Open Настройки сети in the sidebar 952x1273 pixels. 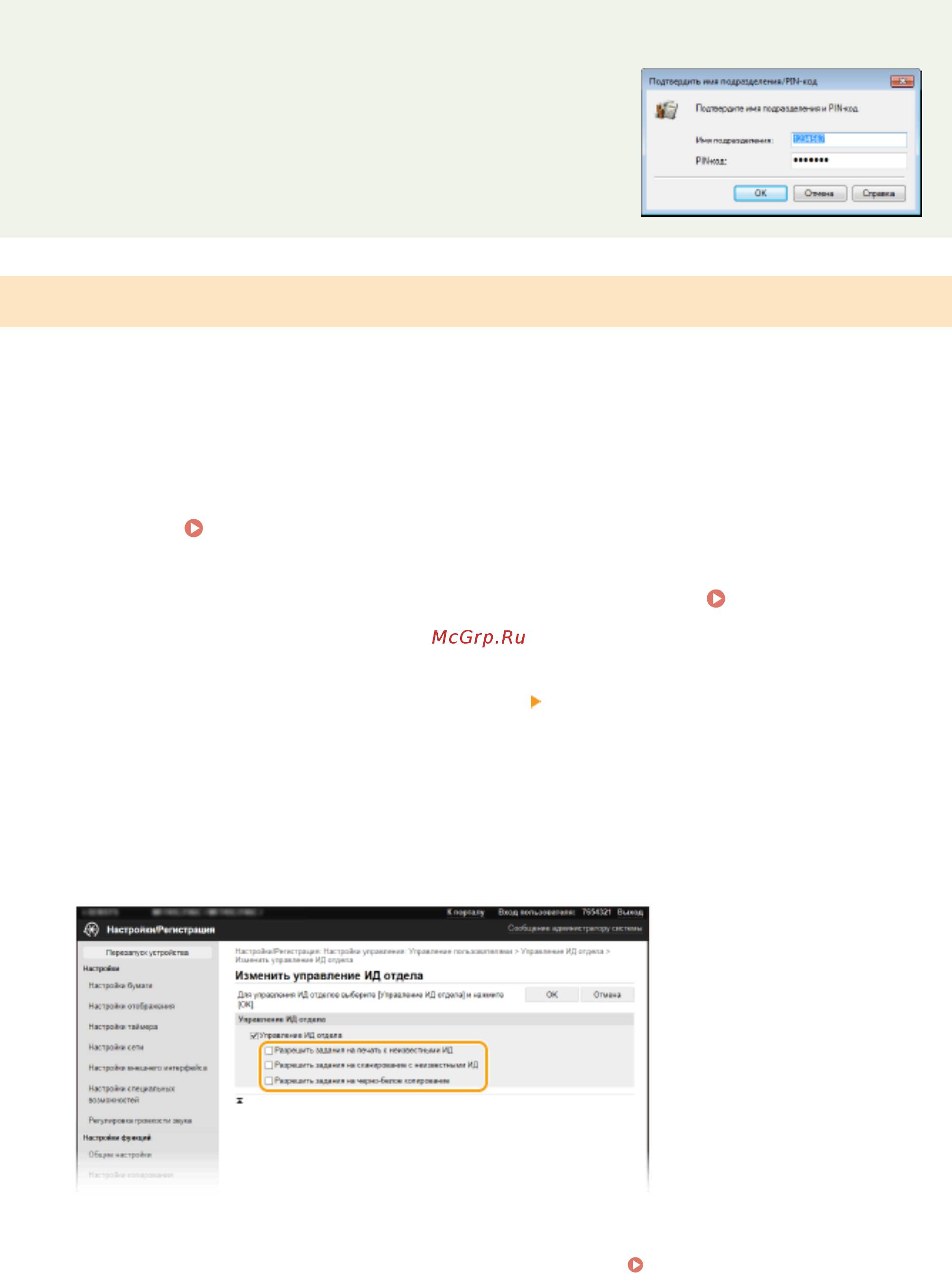tap(116, 1047)
